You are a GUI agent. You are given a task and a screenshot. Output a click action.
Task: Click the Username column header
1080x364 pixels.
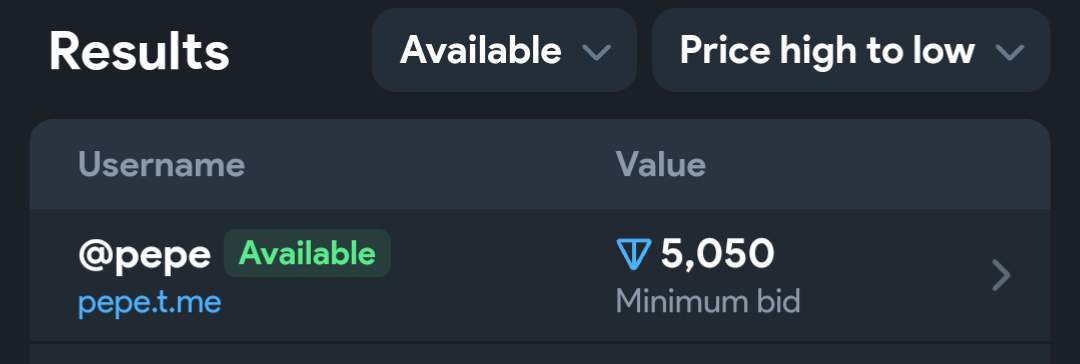[x=162, y=165]
